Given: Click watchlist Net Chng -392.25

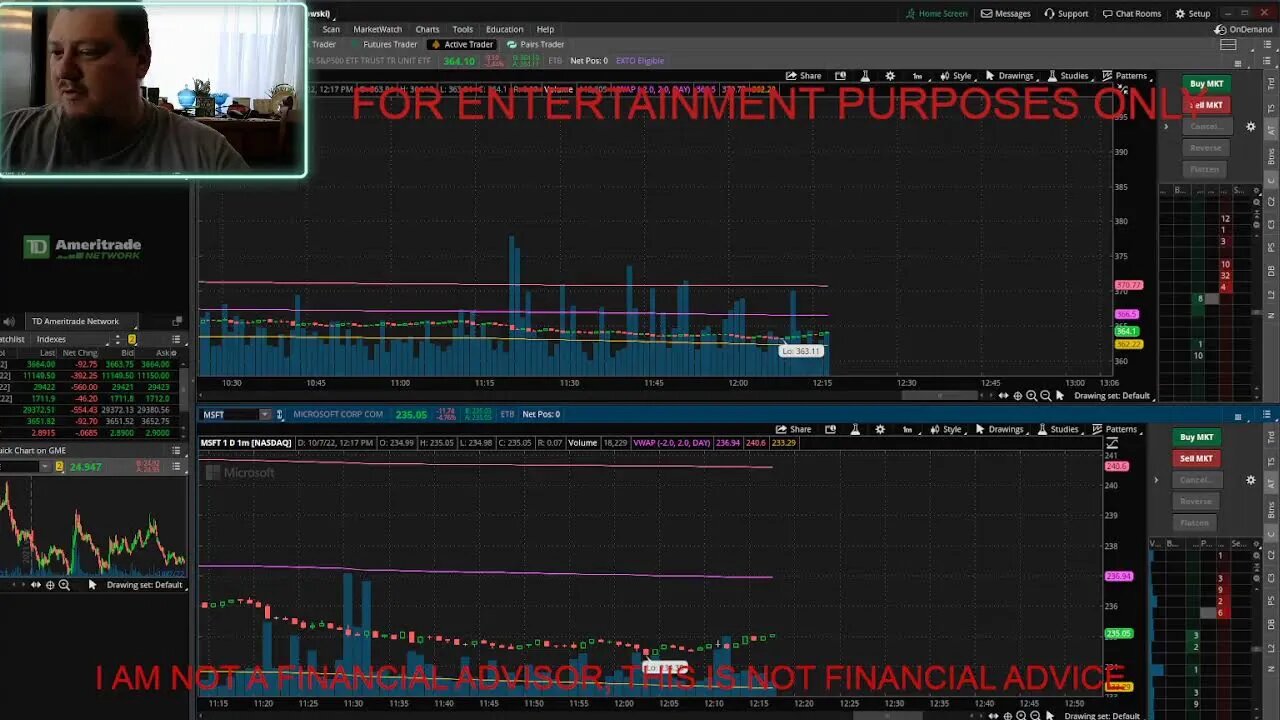Looking at the screenshot, I should [x=83, y=375].
